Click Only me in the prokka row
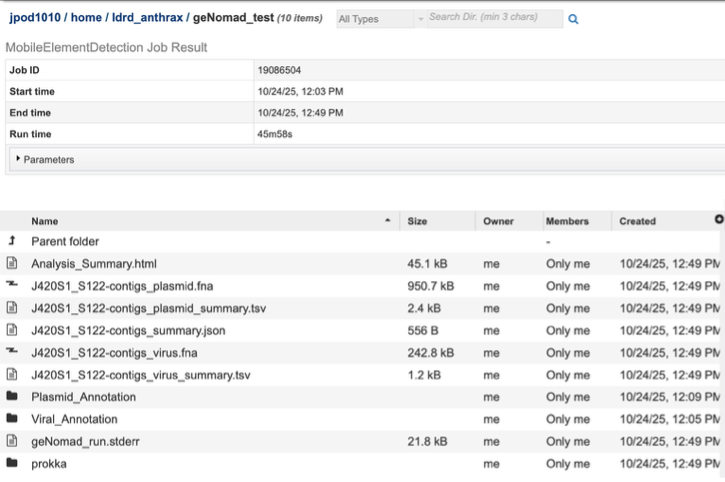The height and width of the screenshot is (482, 725). pyautogui.click(x=568, y=463)
